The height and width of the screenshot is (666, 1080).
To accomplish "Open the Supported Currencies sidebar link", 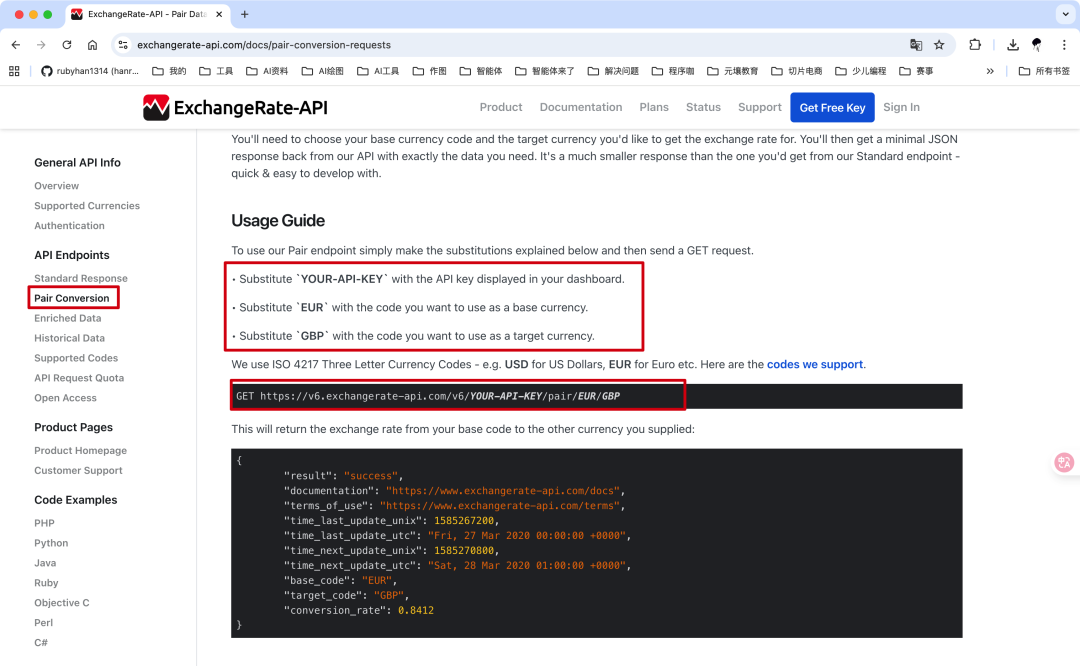I will tap(87, 206).
